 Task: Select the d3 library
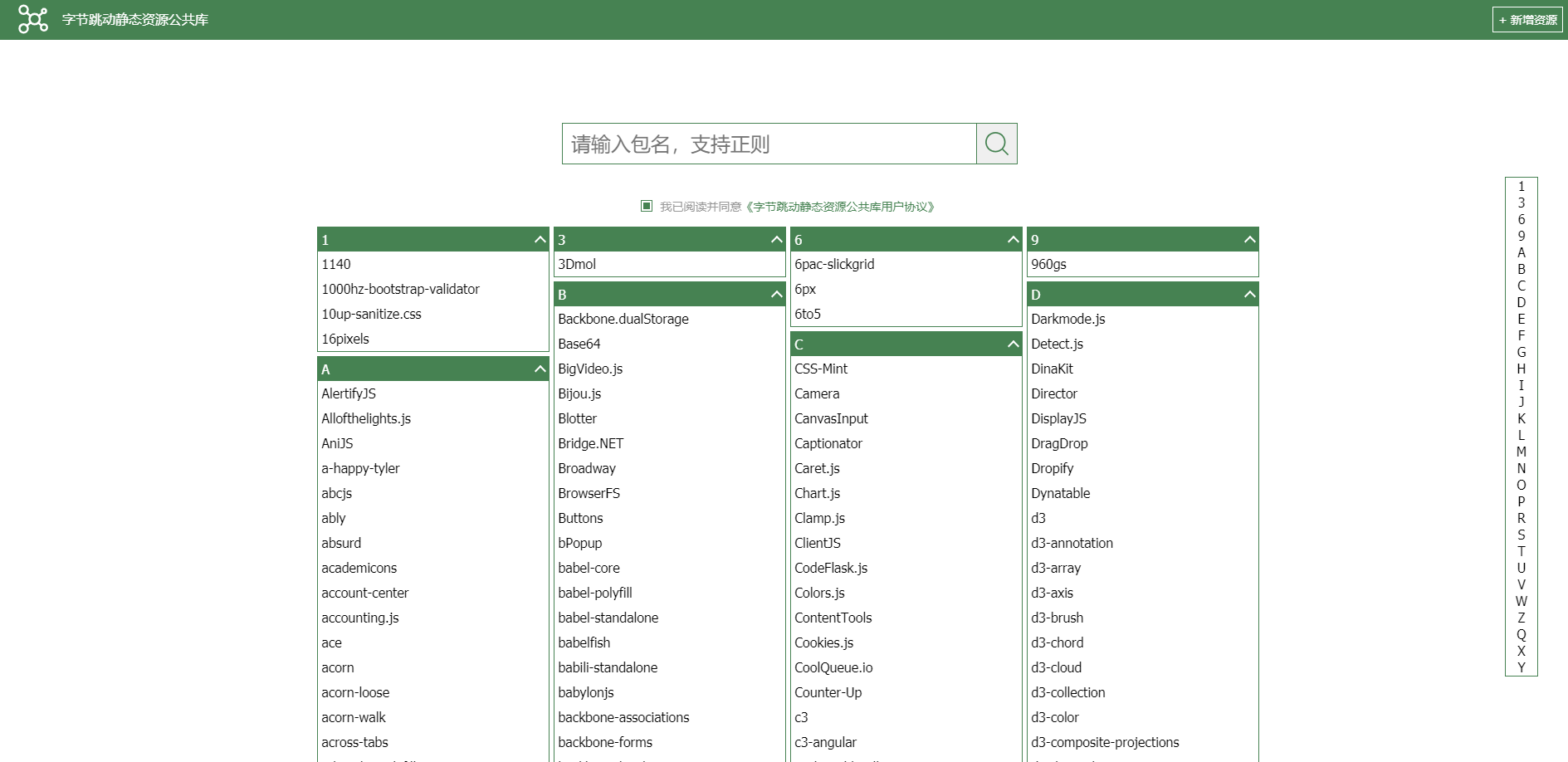[x=1038, y=518]
